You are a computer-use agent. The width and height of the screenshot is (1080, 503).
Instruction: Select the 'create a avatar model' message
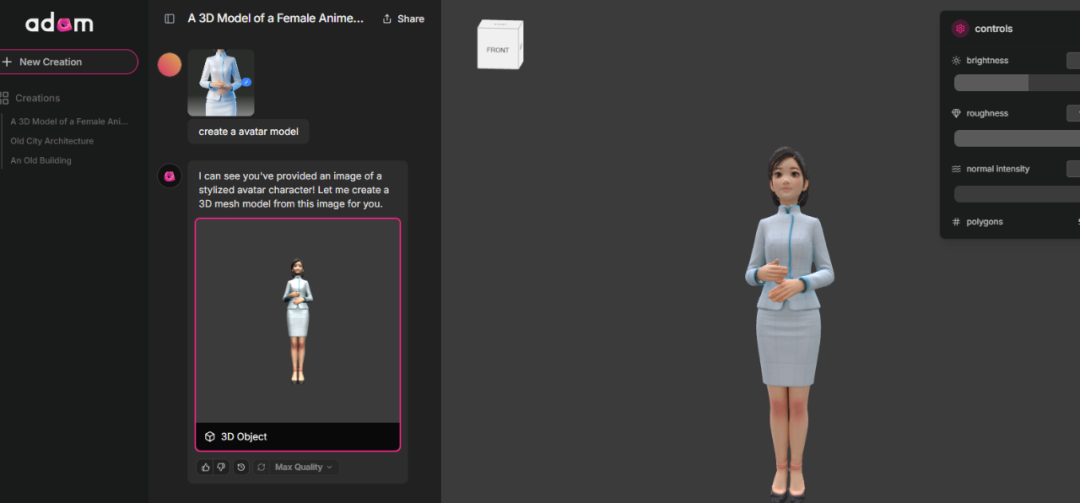[x=249, y=132]
